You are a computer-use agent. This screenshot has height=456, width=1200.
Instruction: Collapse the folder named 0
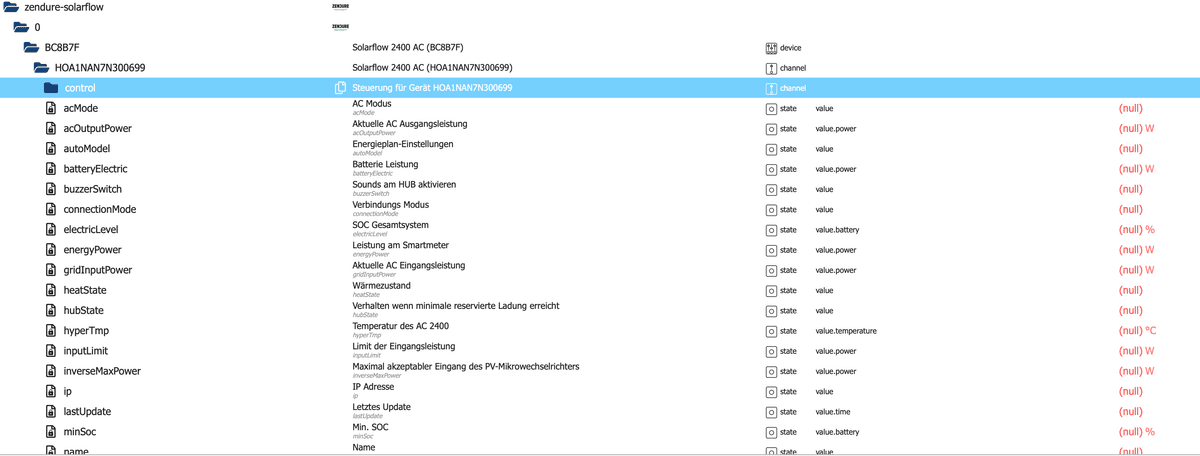(x=21, y=27)
